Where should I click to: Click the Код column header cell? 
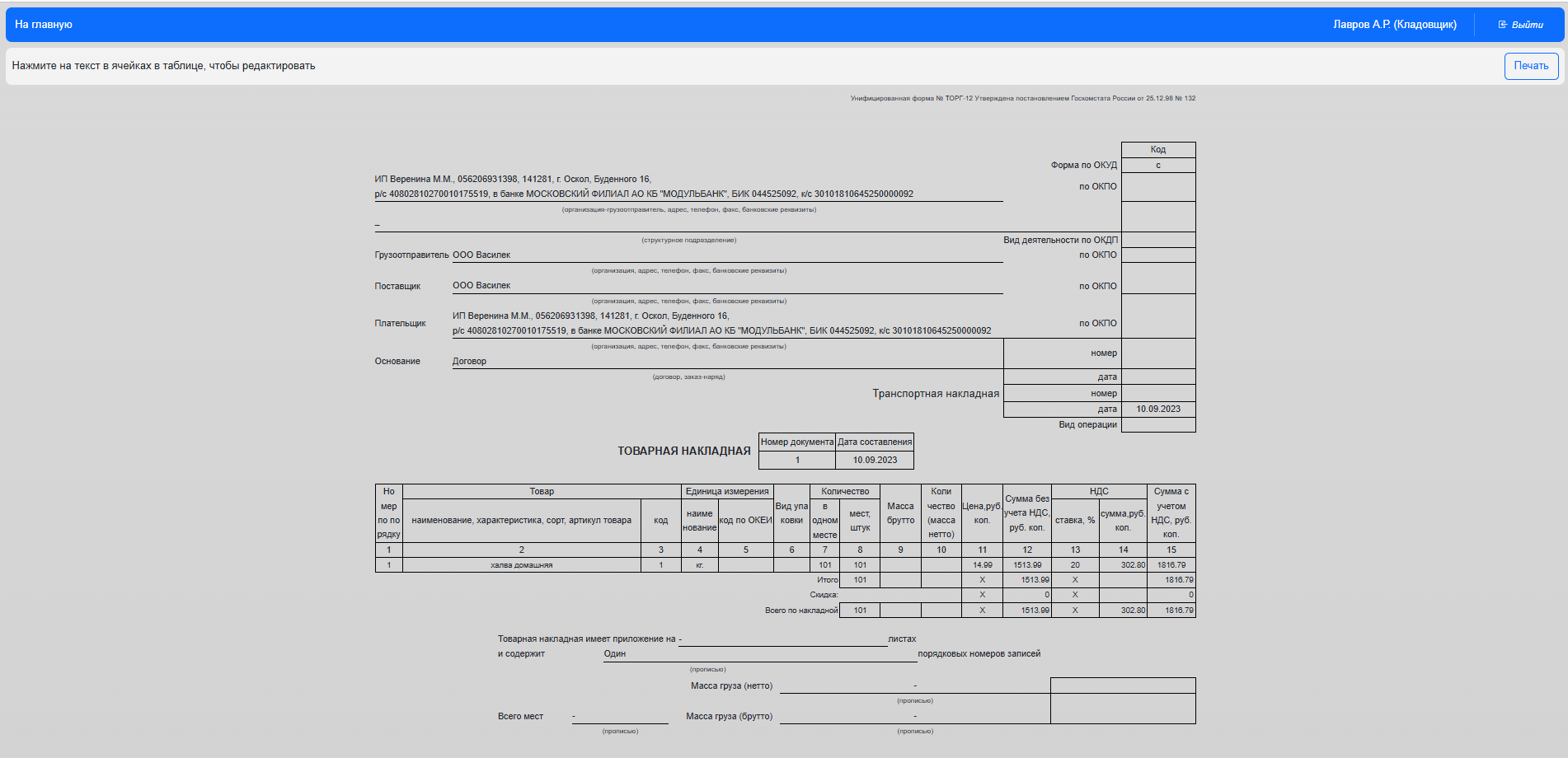pos(1158,149)
